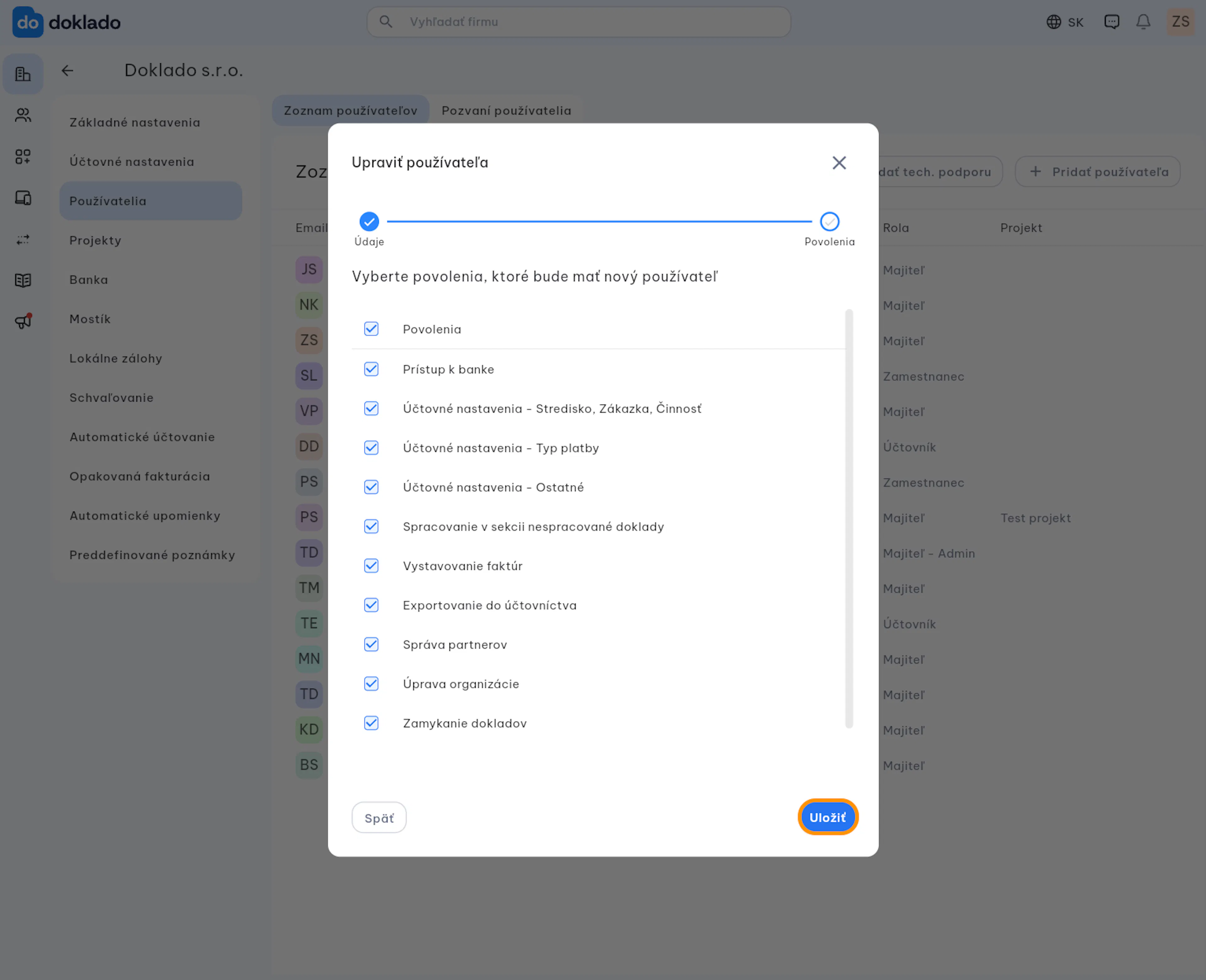
Task: Toggle Úprava organizácie checkbox
Action: (x=371, y=684)
